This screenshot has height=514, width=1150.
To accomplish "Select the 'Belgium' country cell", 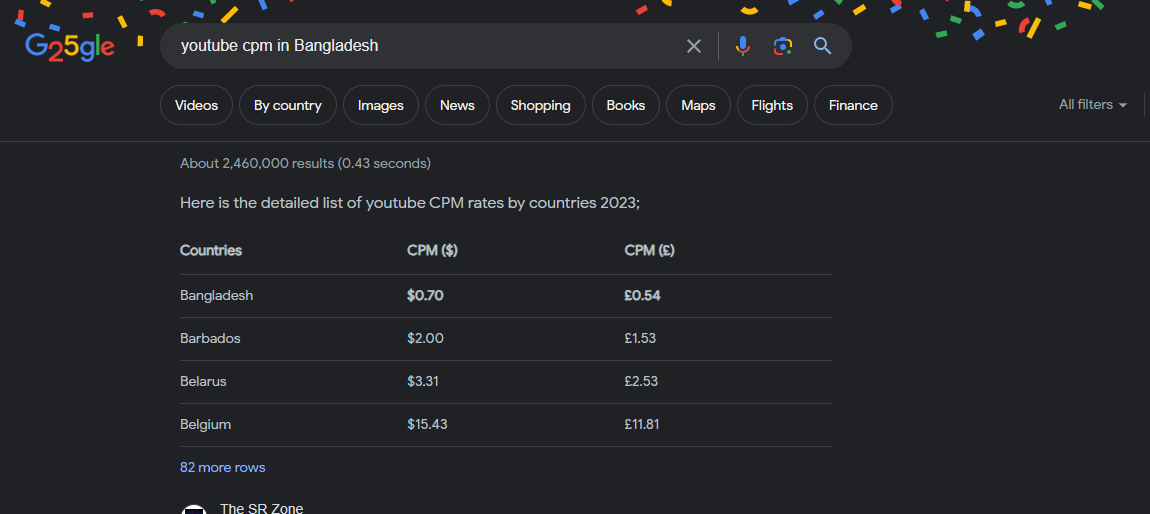I will [x=205, y=425].
